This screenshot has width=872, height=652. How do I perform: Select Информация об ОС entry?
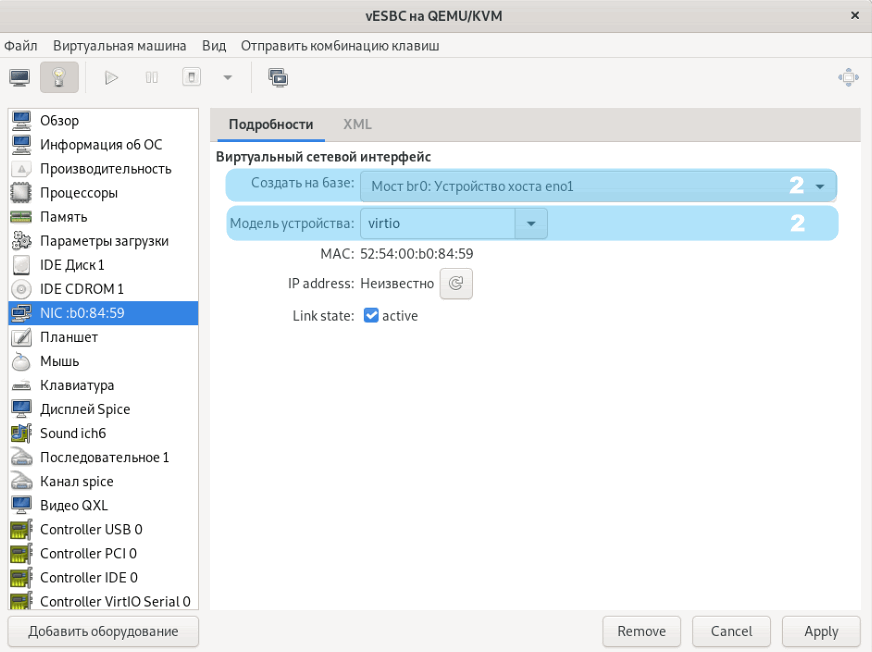(103, 145)
